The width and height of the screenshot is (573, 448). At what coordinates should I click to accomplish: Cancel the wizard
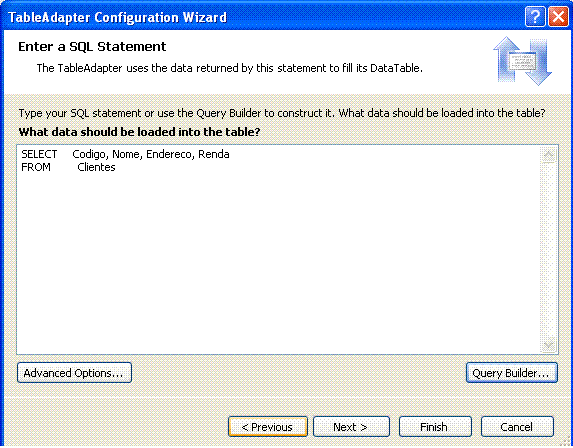click(x=517, y=427)
